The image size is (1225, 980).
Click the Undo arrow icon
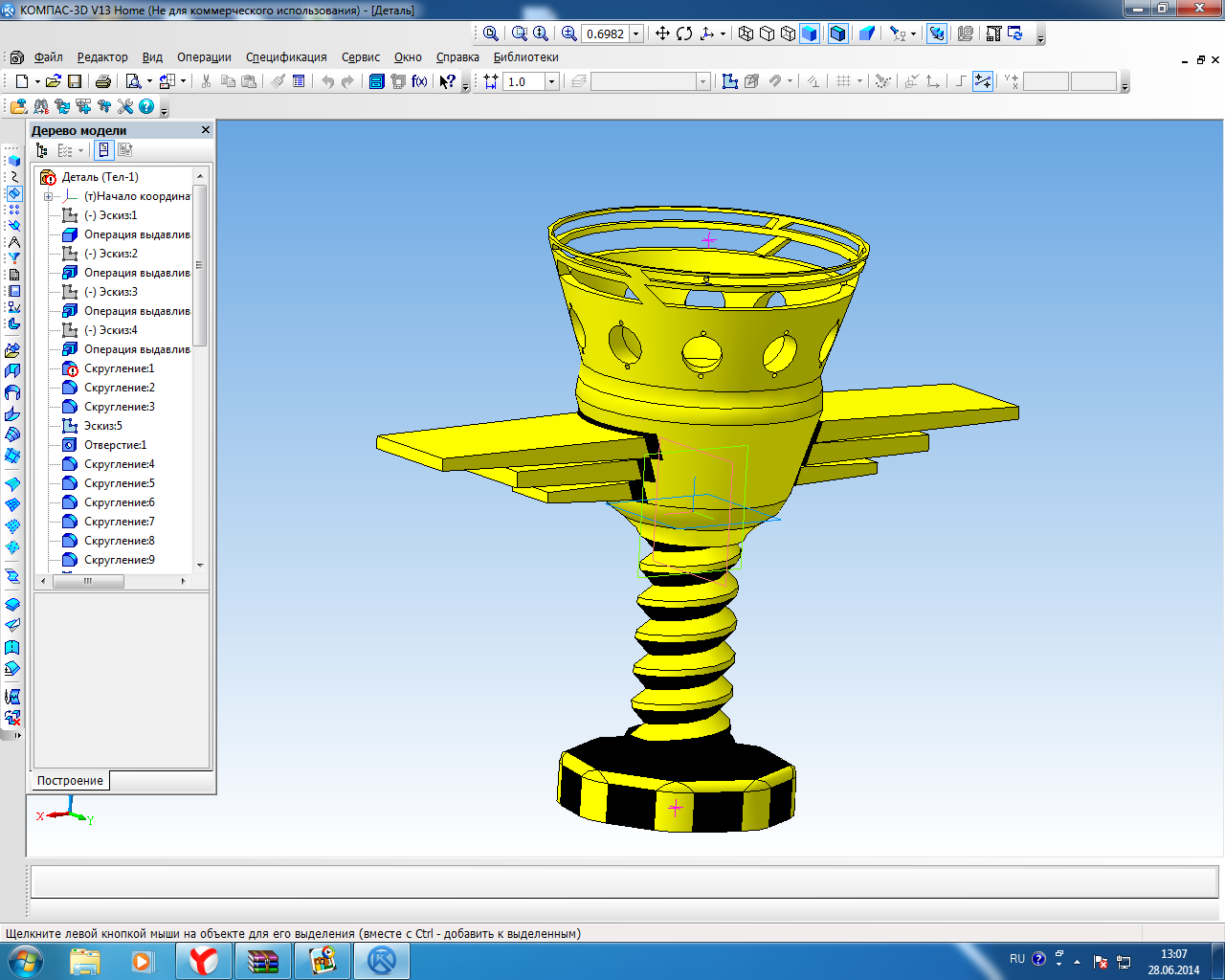click(327, 81)
